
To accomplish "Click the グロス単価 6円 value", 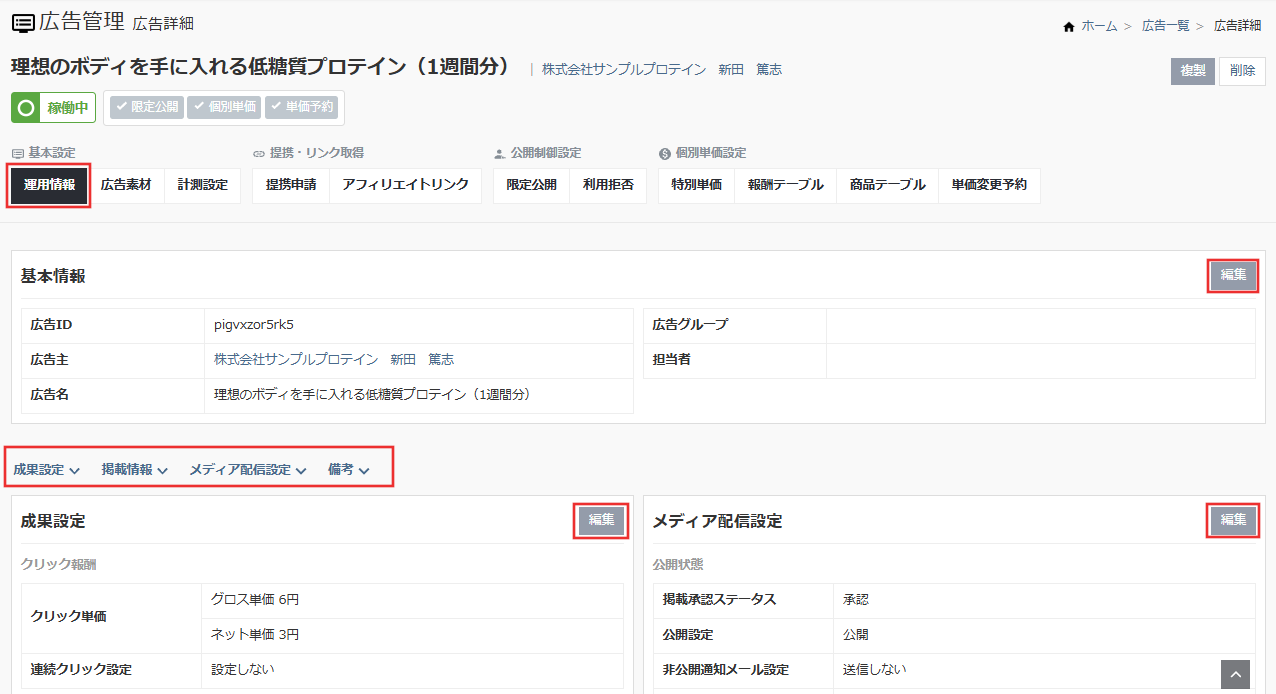I will (255, 600).
